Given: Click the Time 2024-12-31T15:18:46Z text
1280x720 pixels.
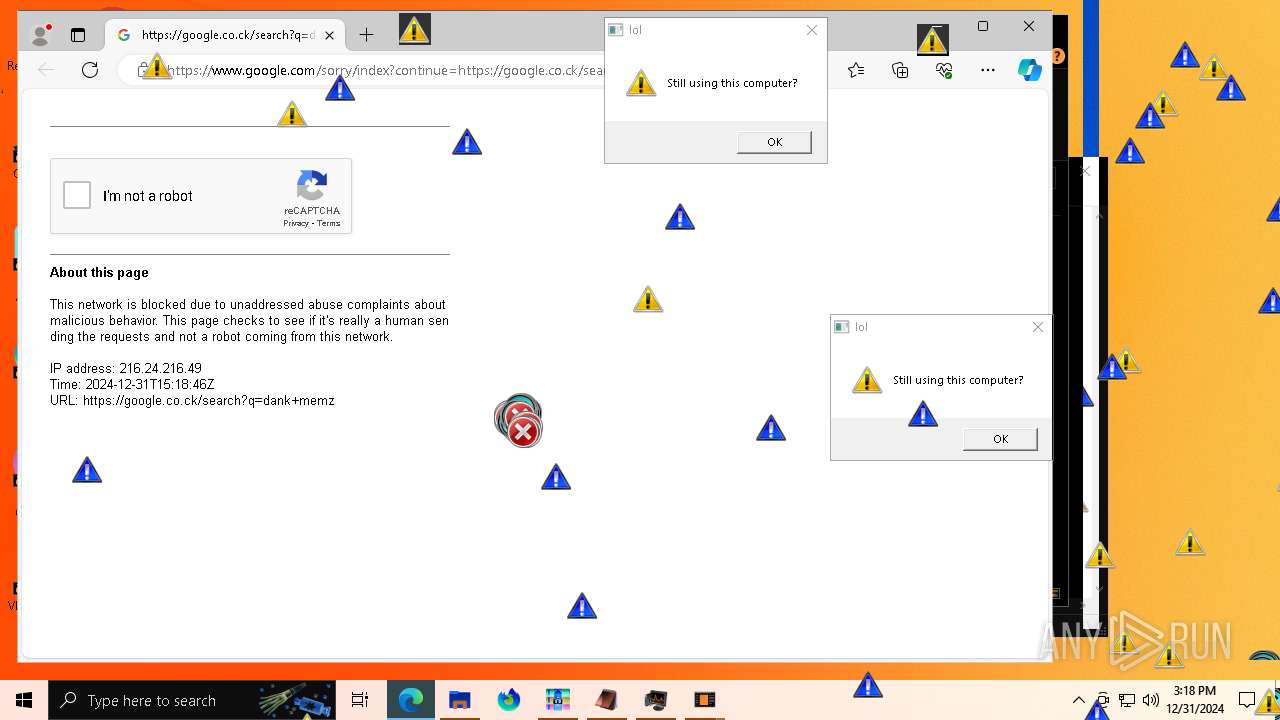Looking at the screenshot, I should pyautogui.click(x=132, y=384).
